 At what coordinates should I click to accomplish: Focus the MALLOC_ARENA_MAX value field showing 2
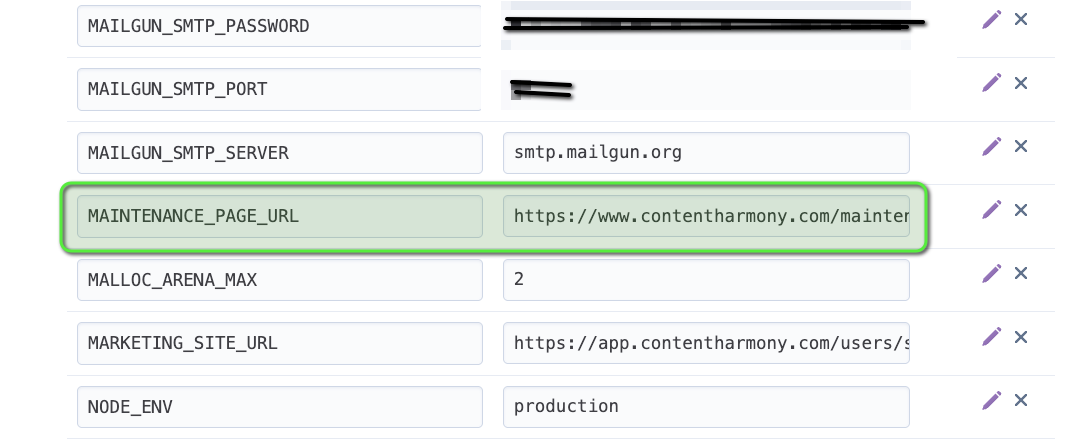coord(706,280)
